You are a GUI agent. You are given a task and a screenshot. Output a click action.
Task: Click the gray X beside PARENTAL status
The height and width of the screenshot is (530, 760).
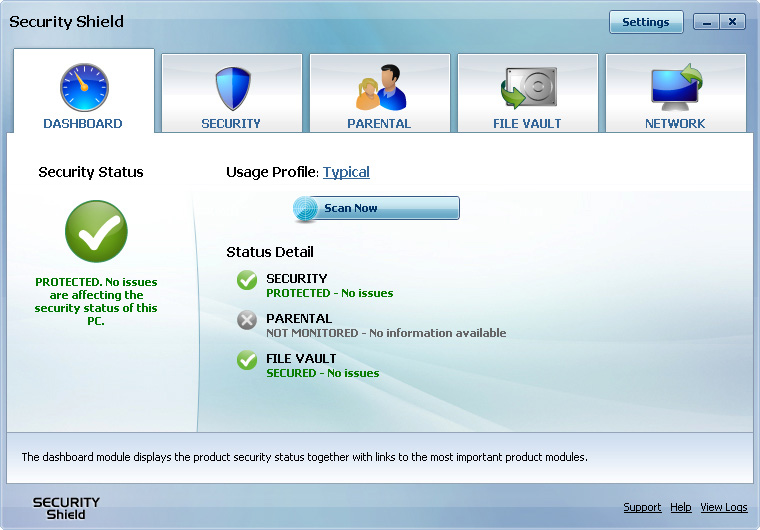tap(247, 320)
